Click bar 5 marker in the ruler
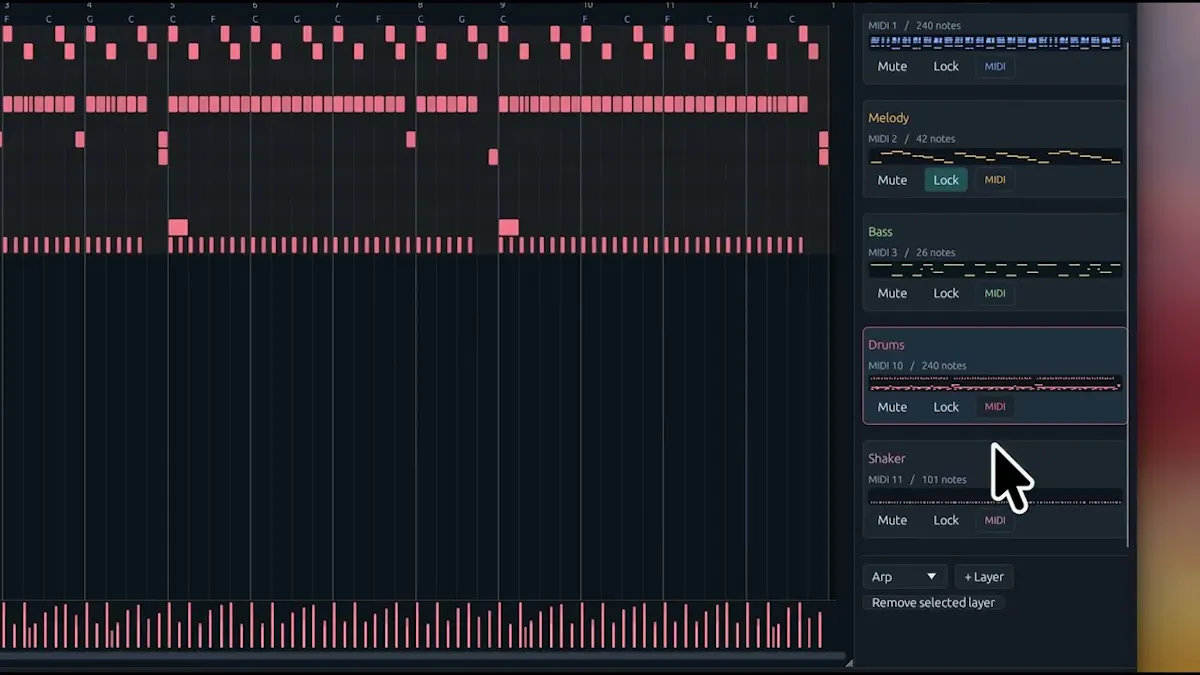 (x=172, y=5)
